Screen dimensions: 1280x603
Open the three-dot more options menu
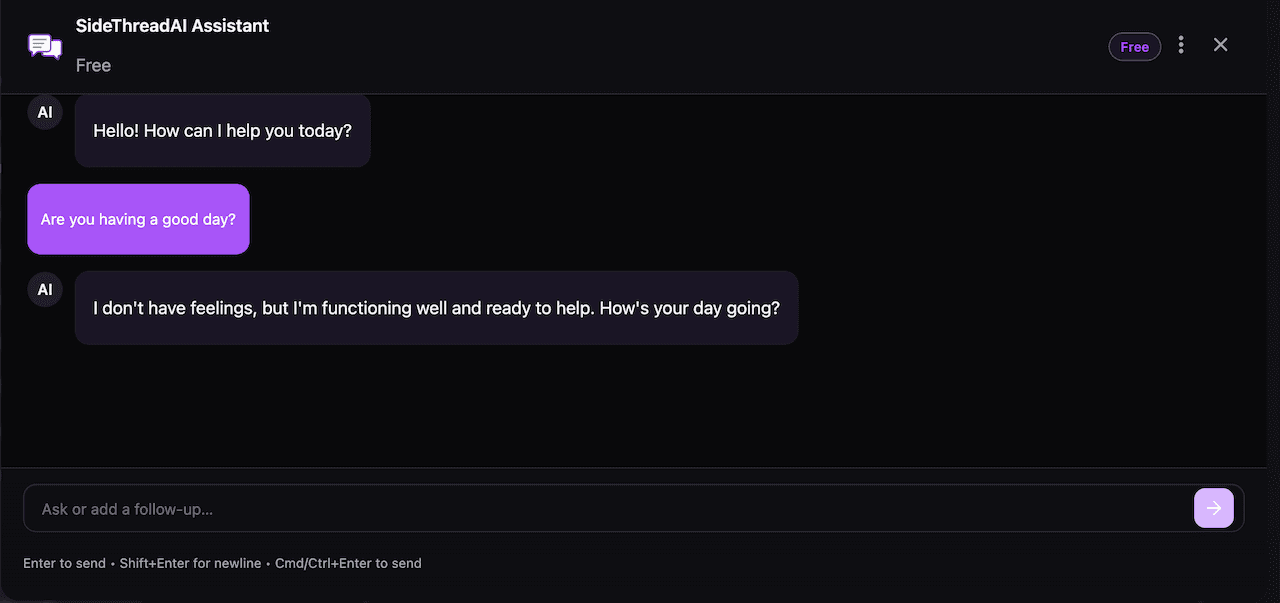pos(1181,45)
